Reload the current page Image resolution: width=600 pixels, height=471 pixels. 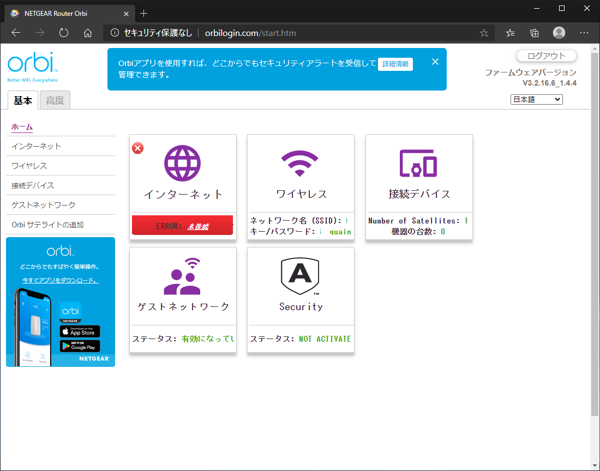[64, 33]
